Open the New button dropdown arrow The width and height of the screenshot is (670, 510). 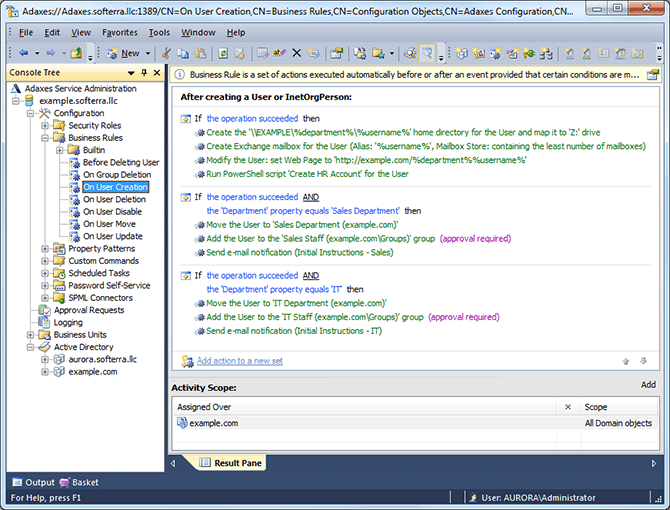tap(148, 53)
